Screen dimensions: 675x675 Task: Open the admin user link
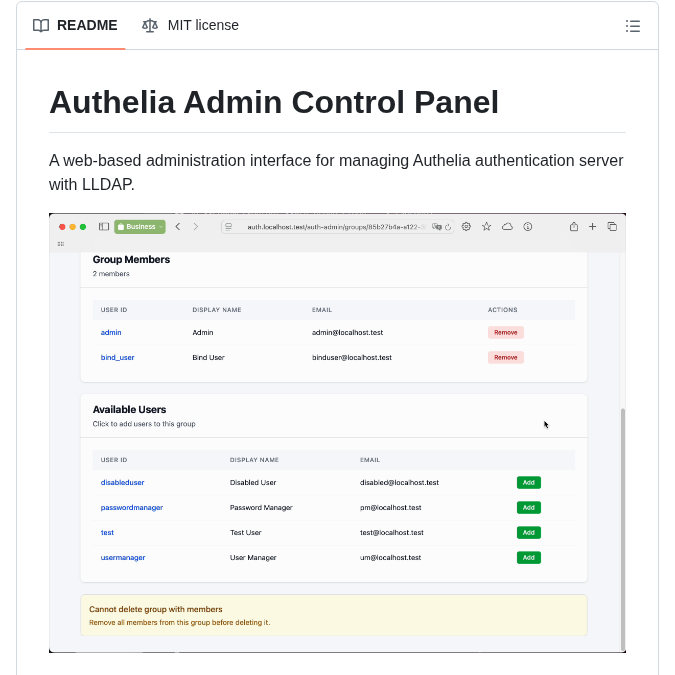111,332
